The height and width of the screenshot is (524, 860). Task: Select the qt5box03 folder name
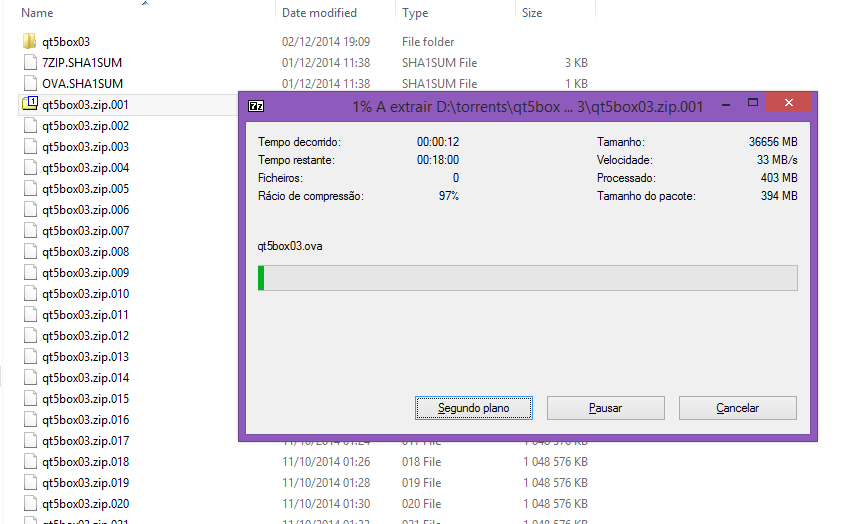[x=66, y=42]
